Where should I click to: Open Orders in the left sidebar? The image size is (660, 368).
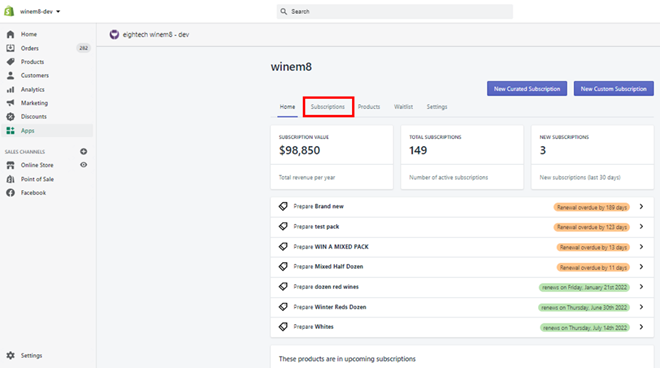29,48
